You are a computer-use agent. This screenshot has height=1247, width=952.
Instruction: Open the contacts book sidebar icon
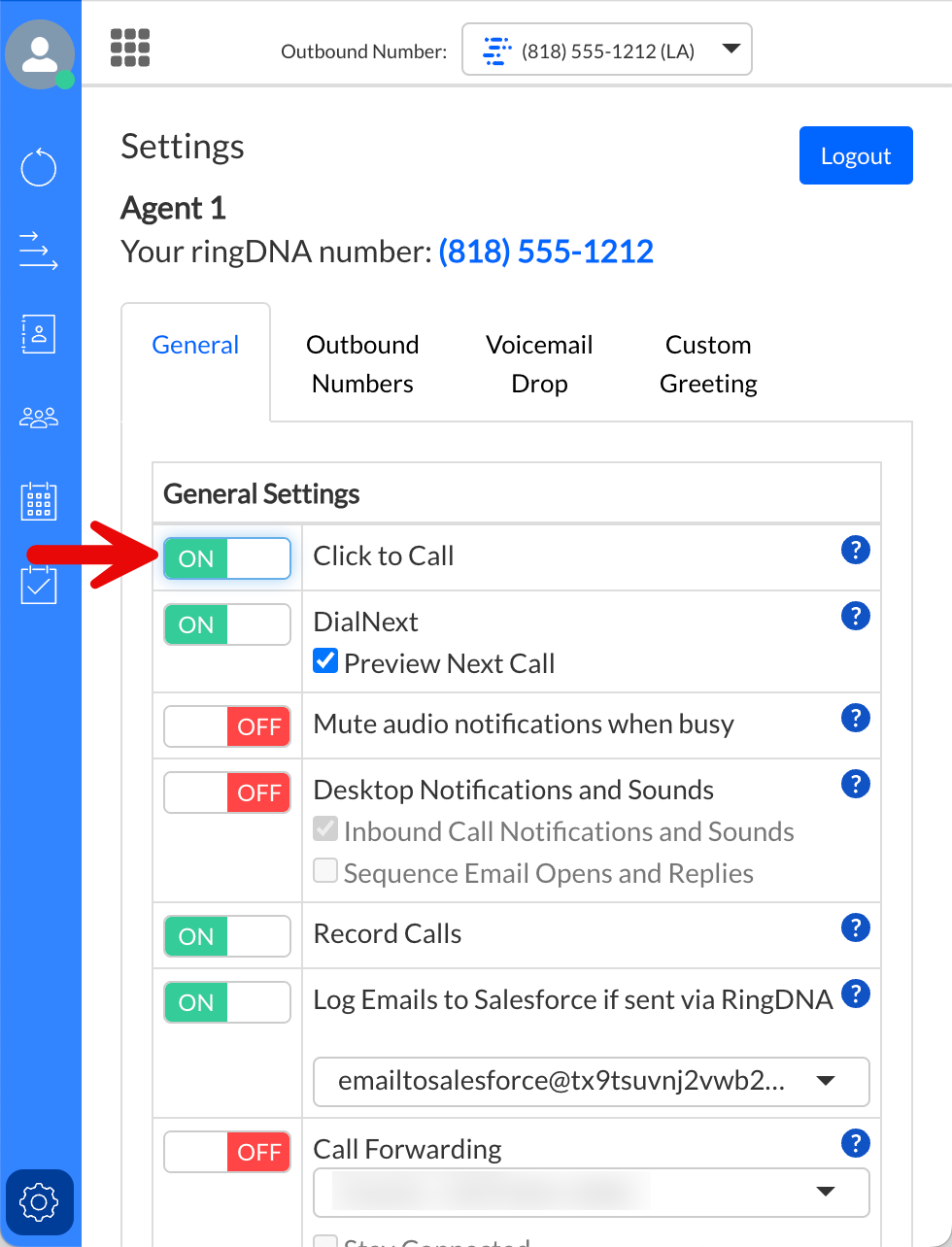coord(39,334)
